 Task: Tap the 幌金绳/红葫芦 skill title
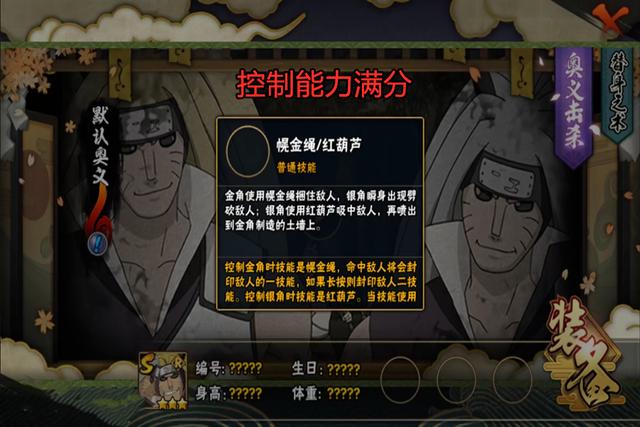319,145
